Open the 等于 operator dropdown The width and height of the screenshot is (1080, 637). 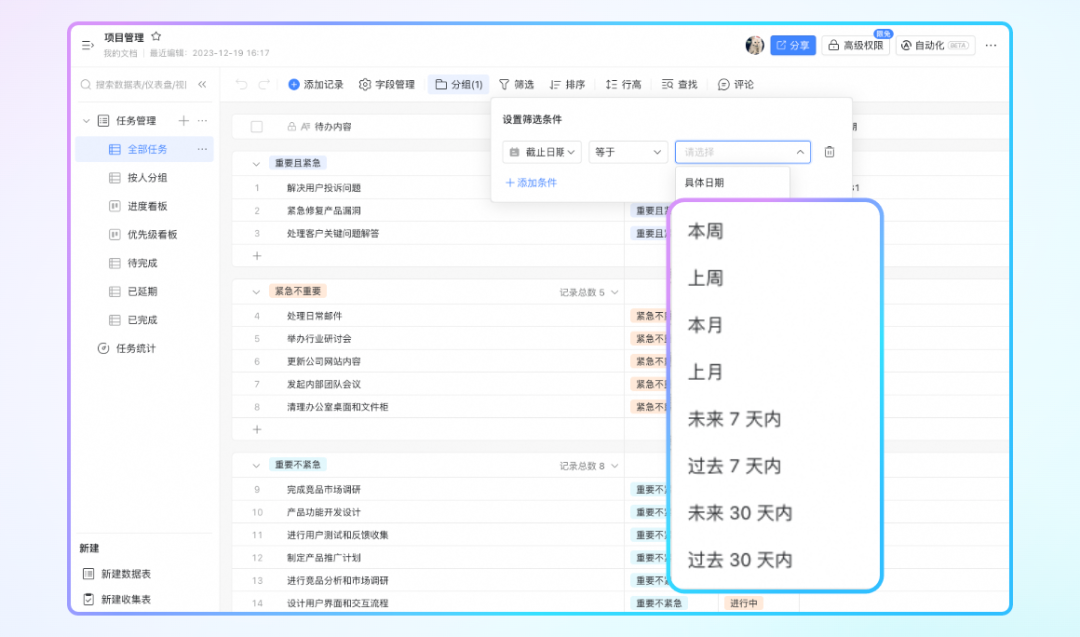628,152
